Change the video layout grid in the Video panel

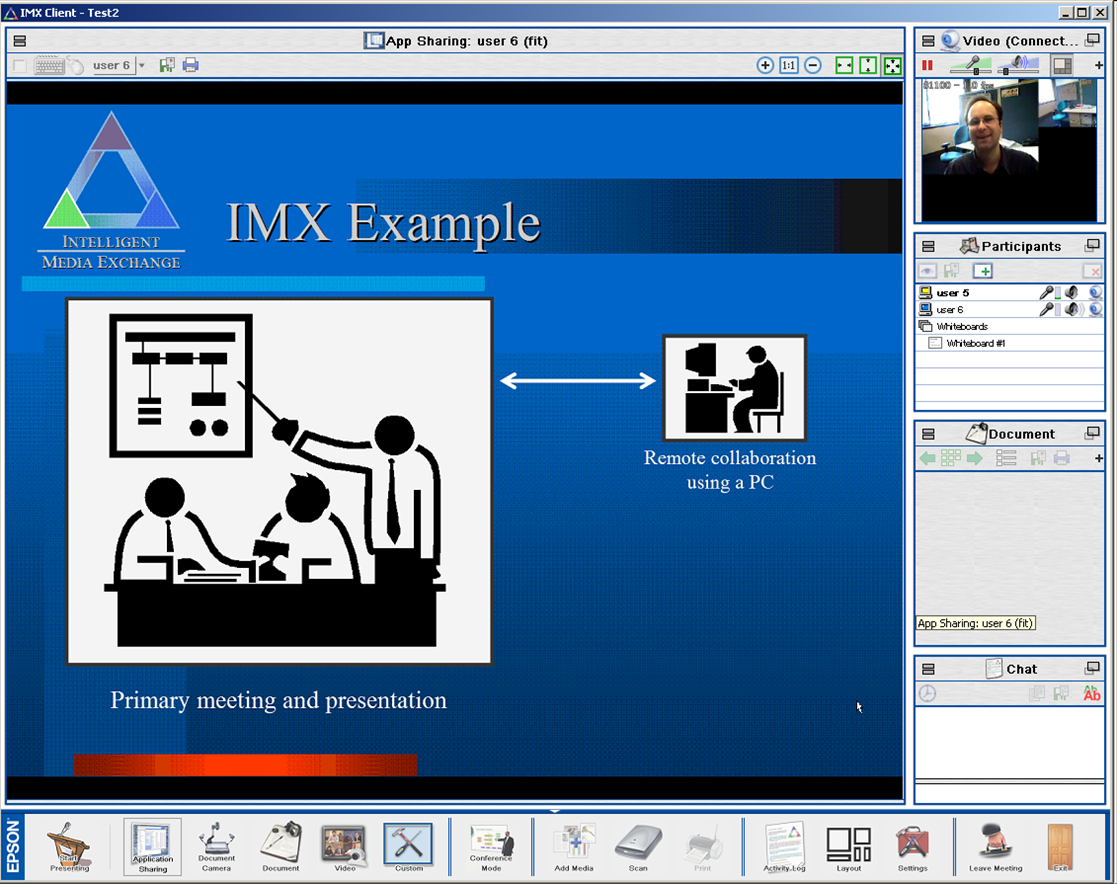pos(1062,66)
